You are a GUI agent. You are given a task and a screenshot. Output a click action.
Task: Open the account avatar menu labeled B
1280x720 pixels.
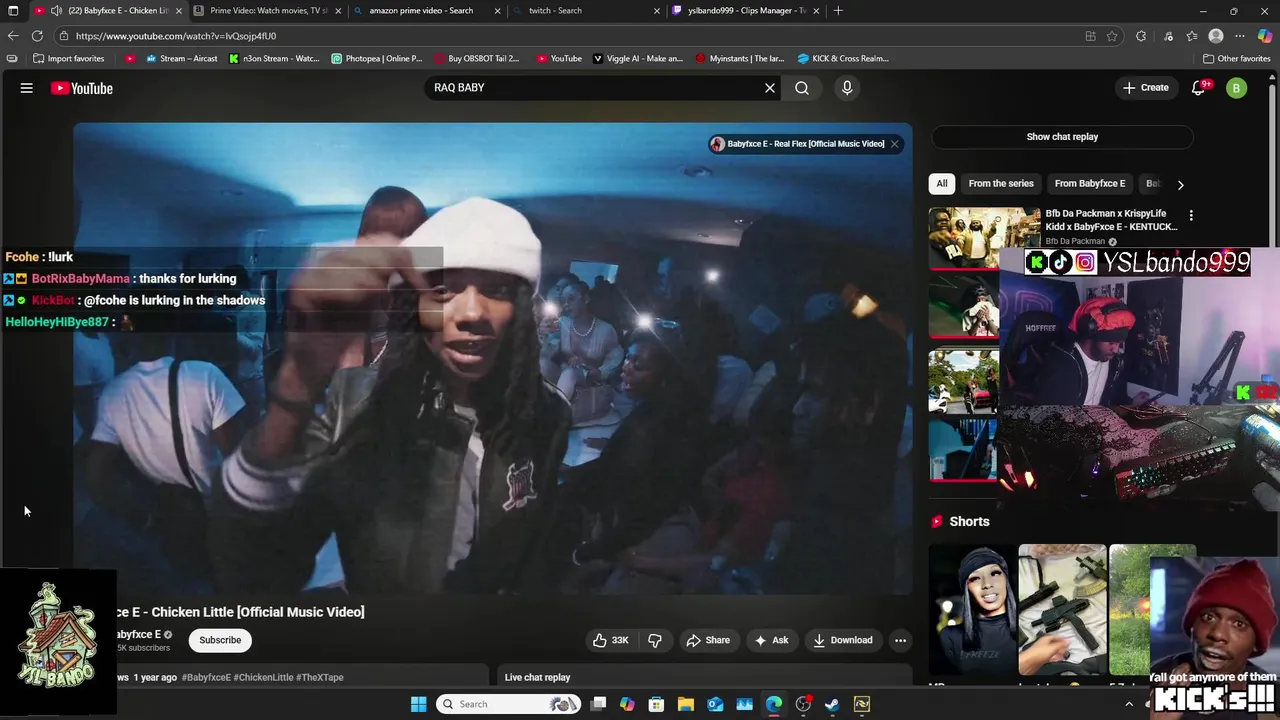point(1237,88)
